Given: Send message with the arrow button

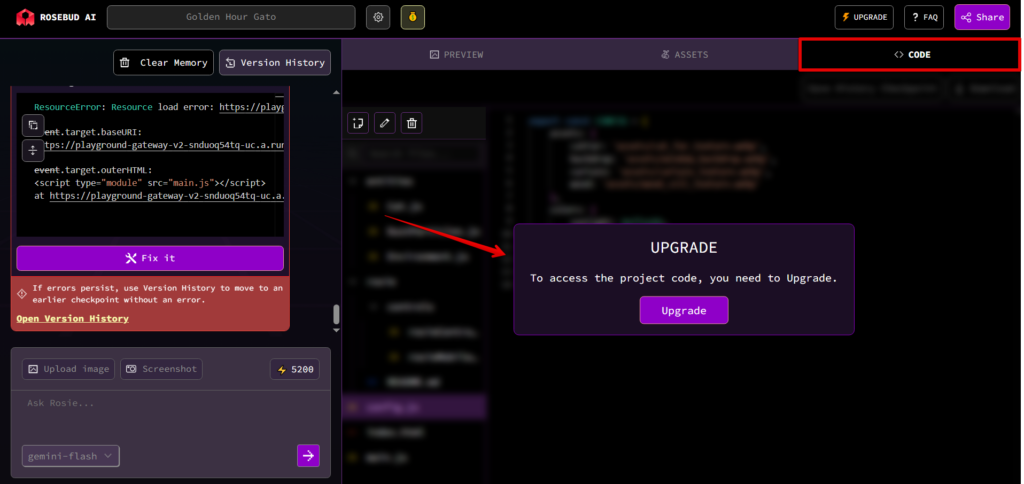Looking at the screenshot, I should [x=308, y=455].
